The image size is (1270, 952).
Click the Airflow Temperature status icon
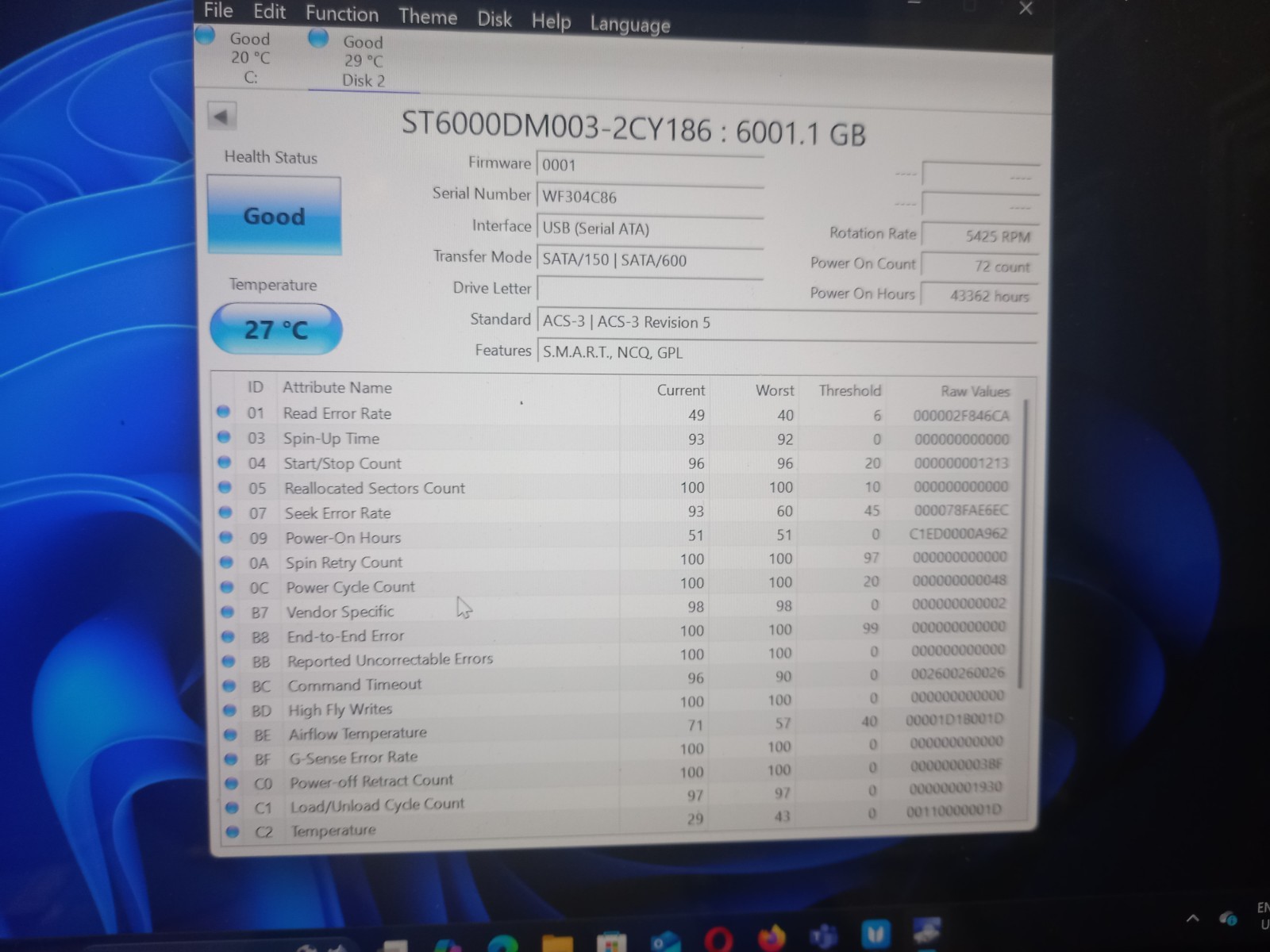230,735
